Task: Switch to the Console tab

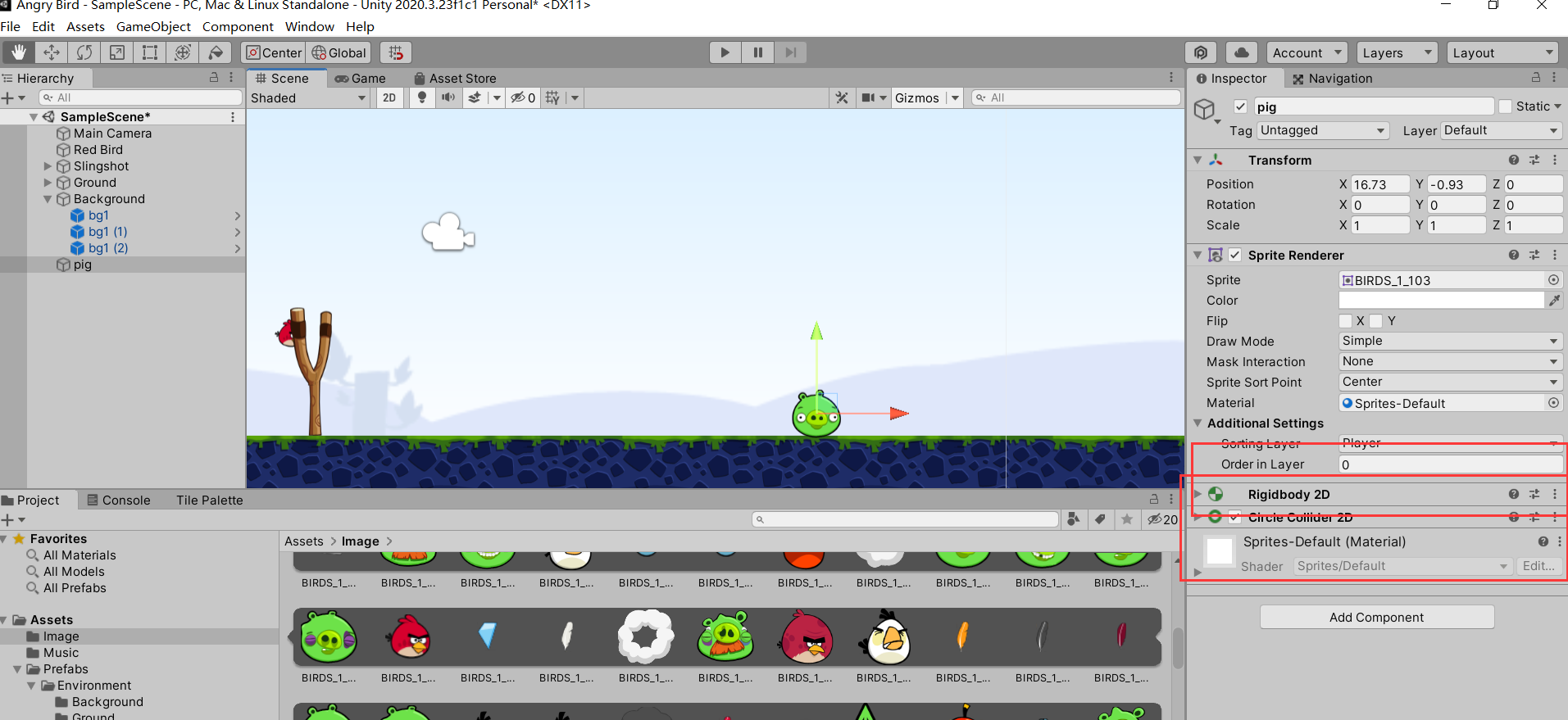Action: tap(119, 500)
